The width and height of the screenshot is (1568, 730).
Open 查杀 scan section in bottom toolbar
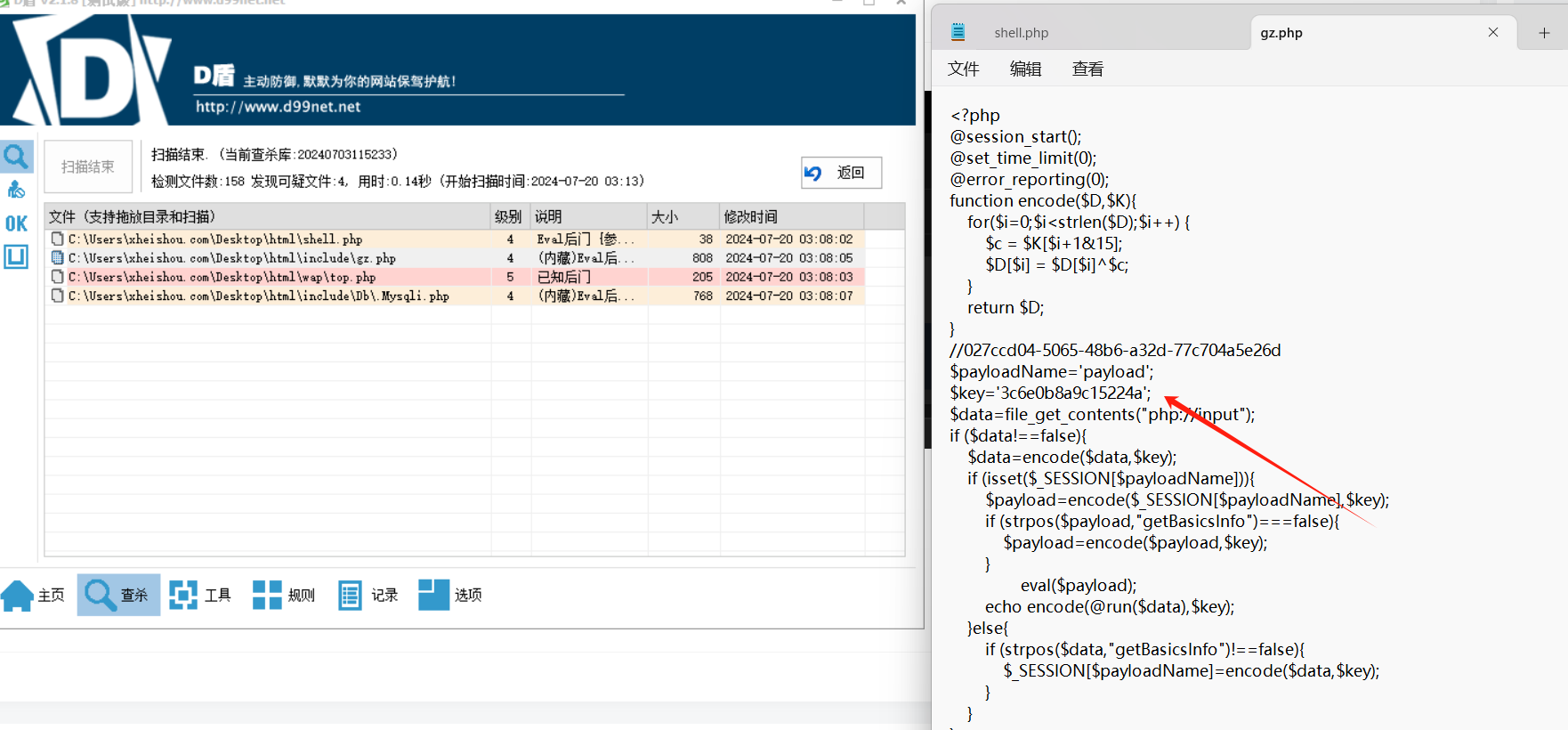click(x=118, y=595)
